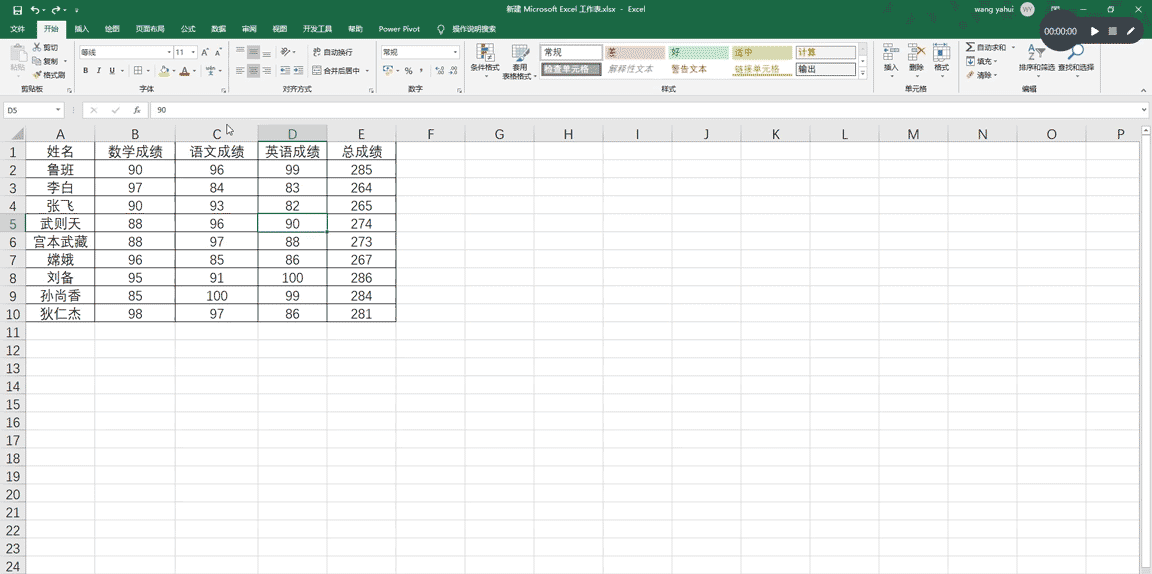Screen dimensions: 1152x574
Task: Open the font size dropdown
Action: (x=194, y=52)
